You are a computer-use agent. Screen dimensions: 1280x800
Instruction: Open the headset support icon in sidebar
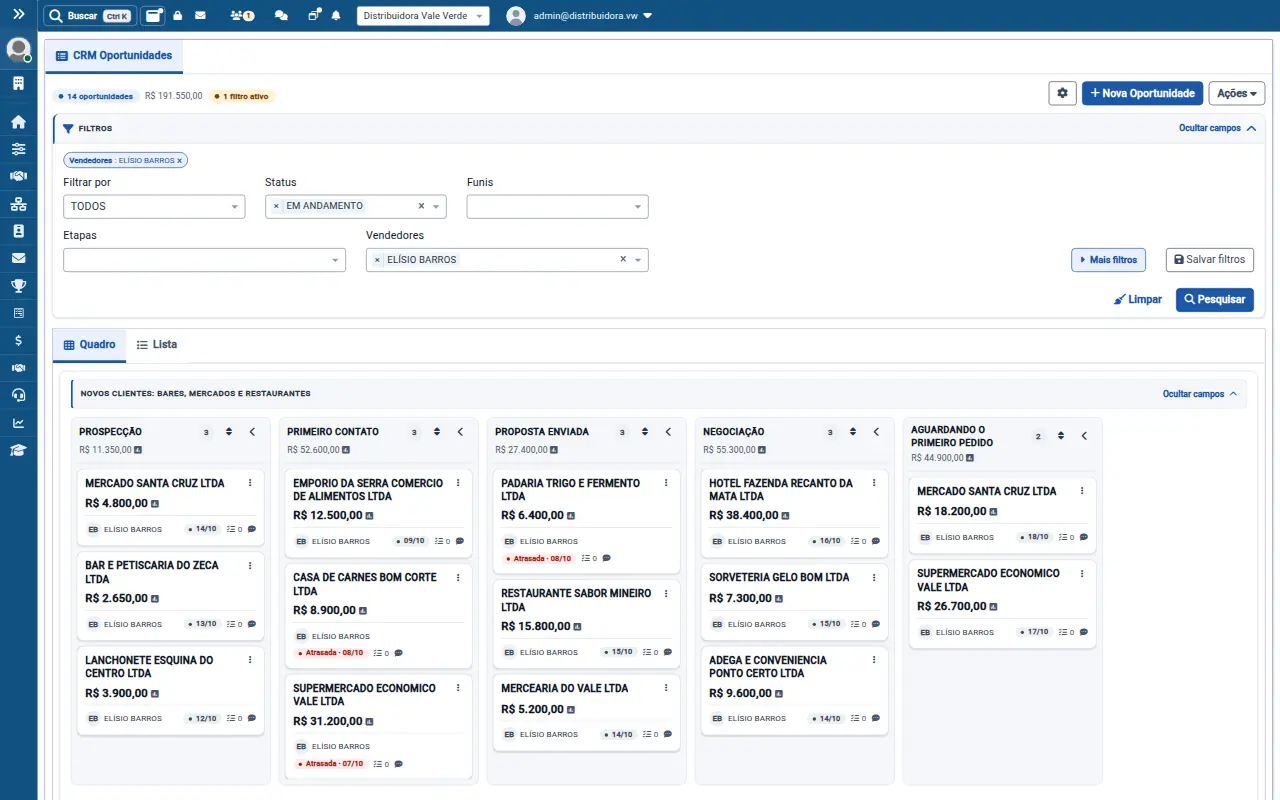pyautogui.click(x=18, y=395)
